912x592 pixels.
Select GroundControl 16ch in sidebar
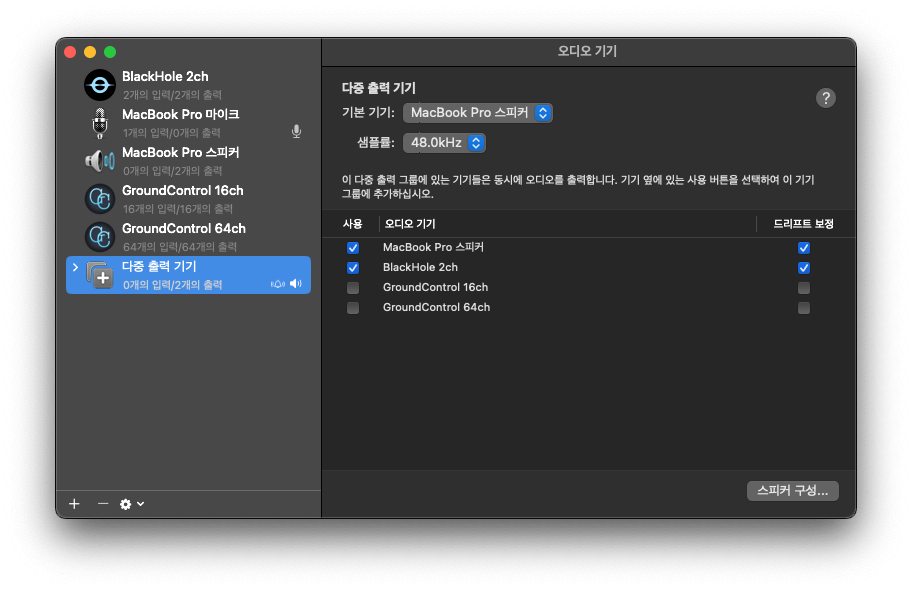[188, 199]
